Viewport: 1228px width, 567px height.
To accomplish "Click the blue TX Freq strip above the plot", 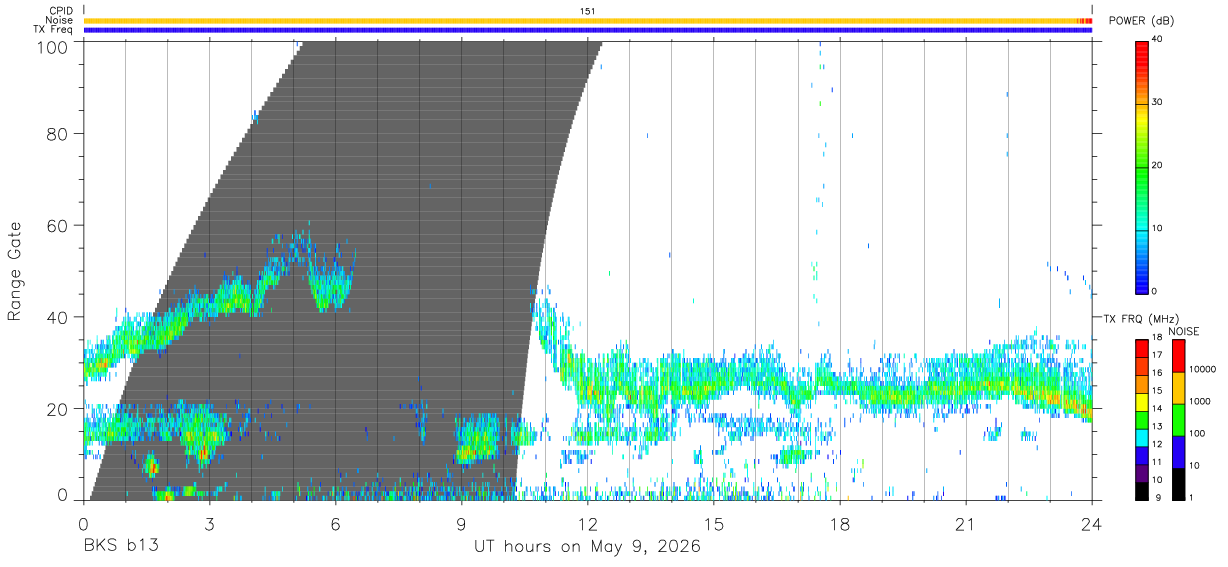I will (x=588, y=30).
